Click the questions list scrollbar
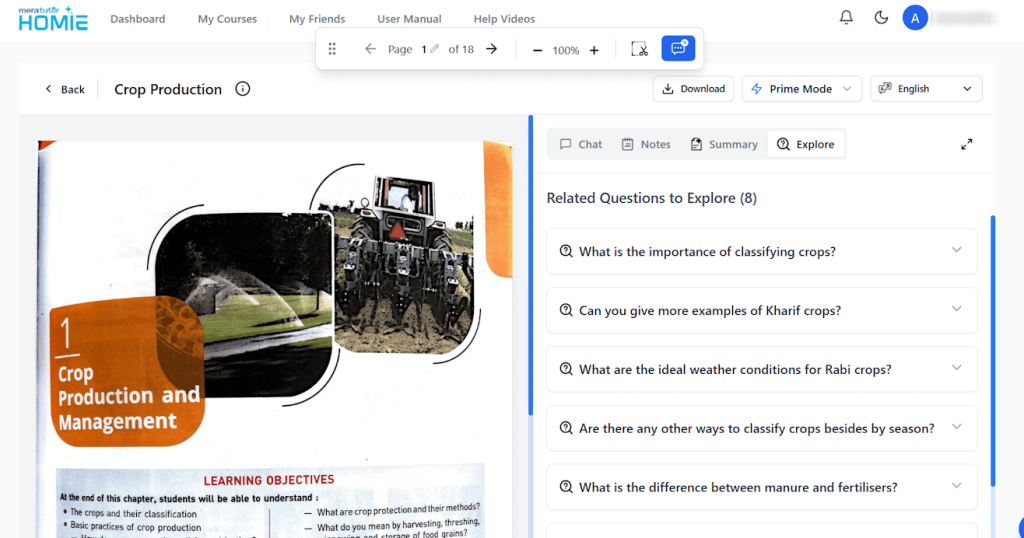Screen dimensions: 1024x538 click(993, 351)
